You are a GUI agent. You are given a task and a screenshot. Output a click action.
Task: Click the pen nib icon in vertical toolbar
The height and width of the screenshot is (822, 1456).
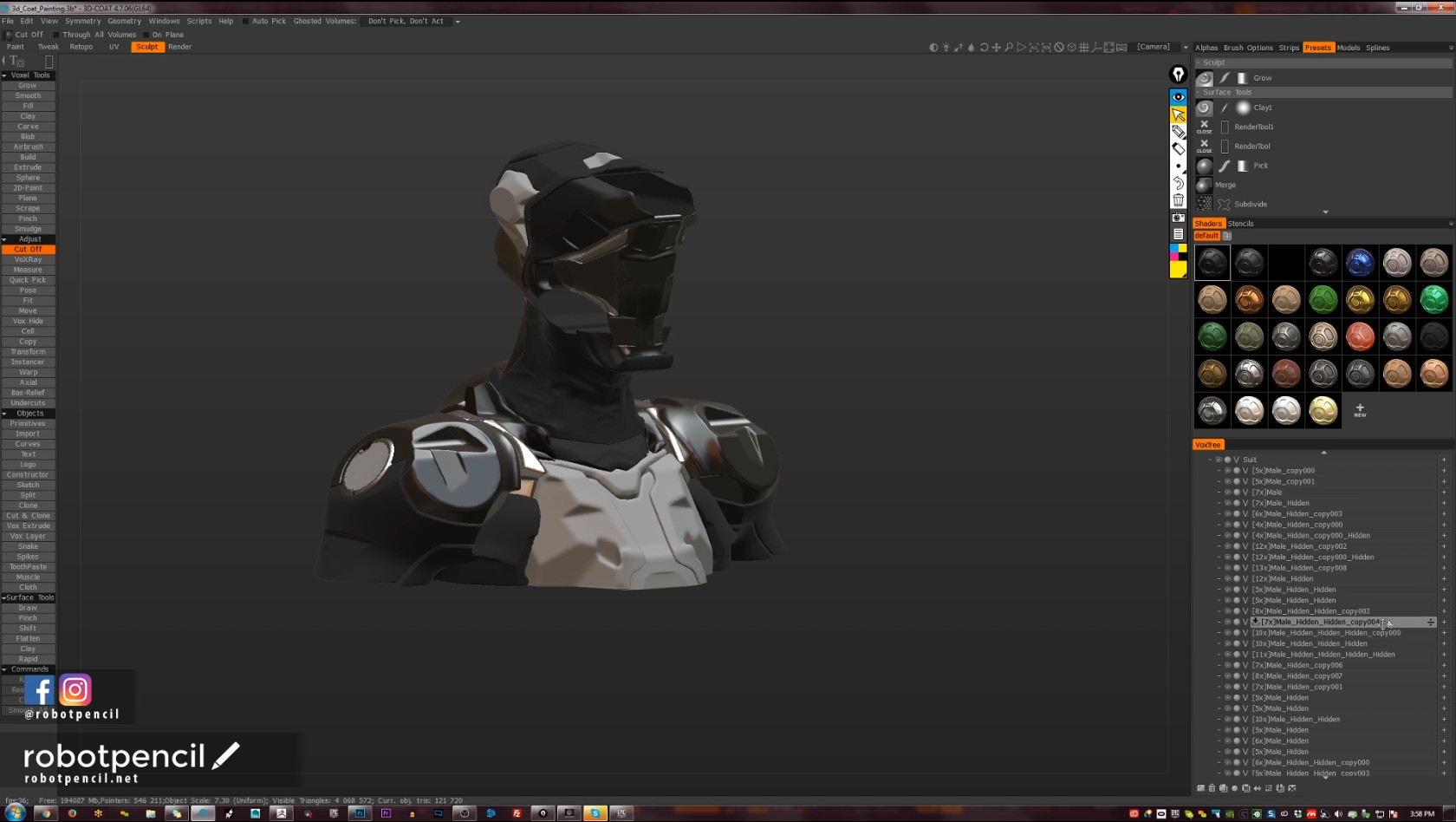pyautogui.click(x=1178, y=75)
